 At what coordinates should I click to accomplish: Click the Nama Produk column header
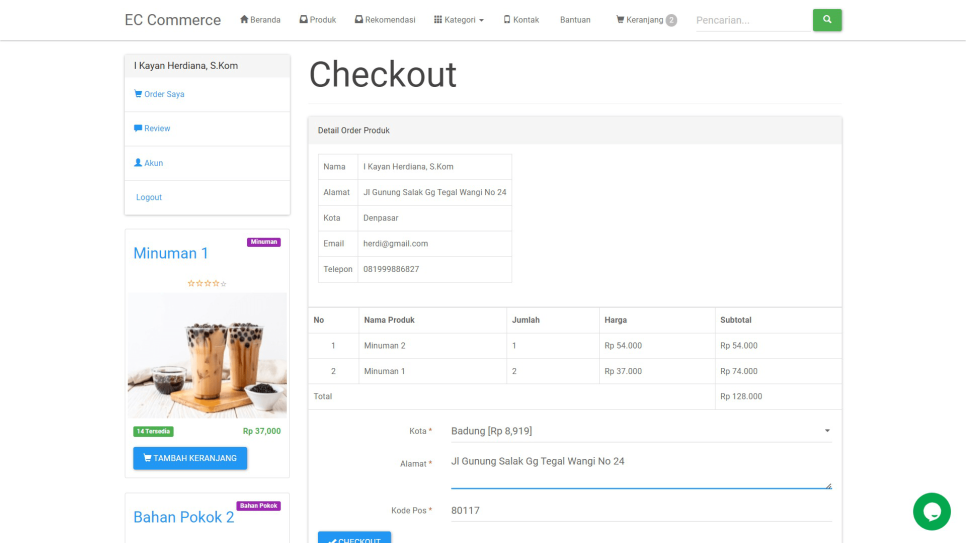[x=432, y=320]
